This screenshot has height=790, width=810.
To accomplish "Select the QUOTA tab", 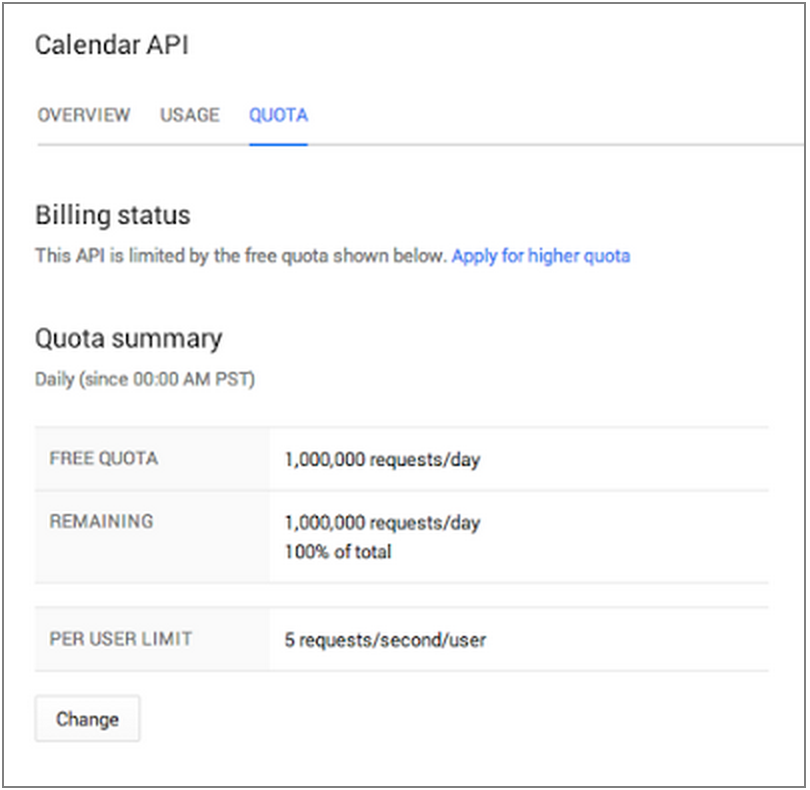I will (278, 115).
